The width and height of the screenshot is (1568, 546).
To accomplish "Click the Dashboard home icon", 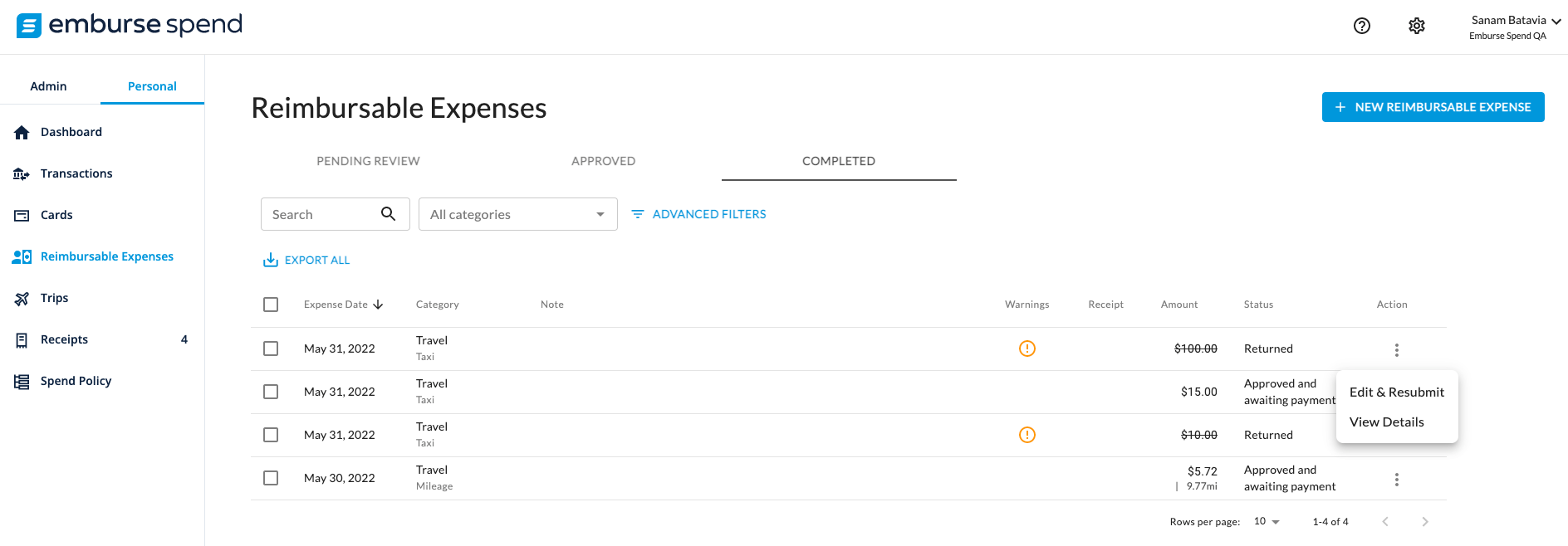I will [22, 133].
